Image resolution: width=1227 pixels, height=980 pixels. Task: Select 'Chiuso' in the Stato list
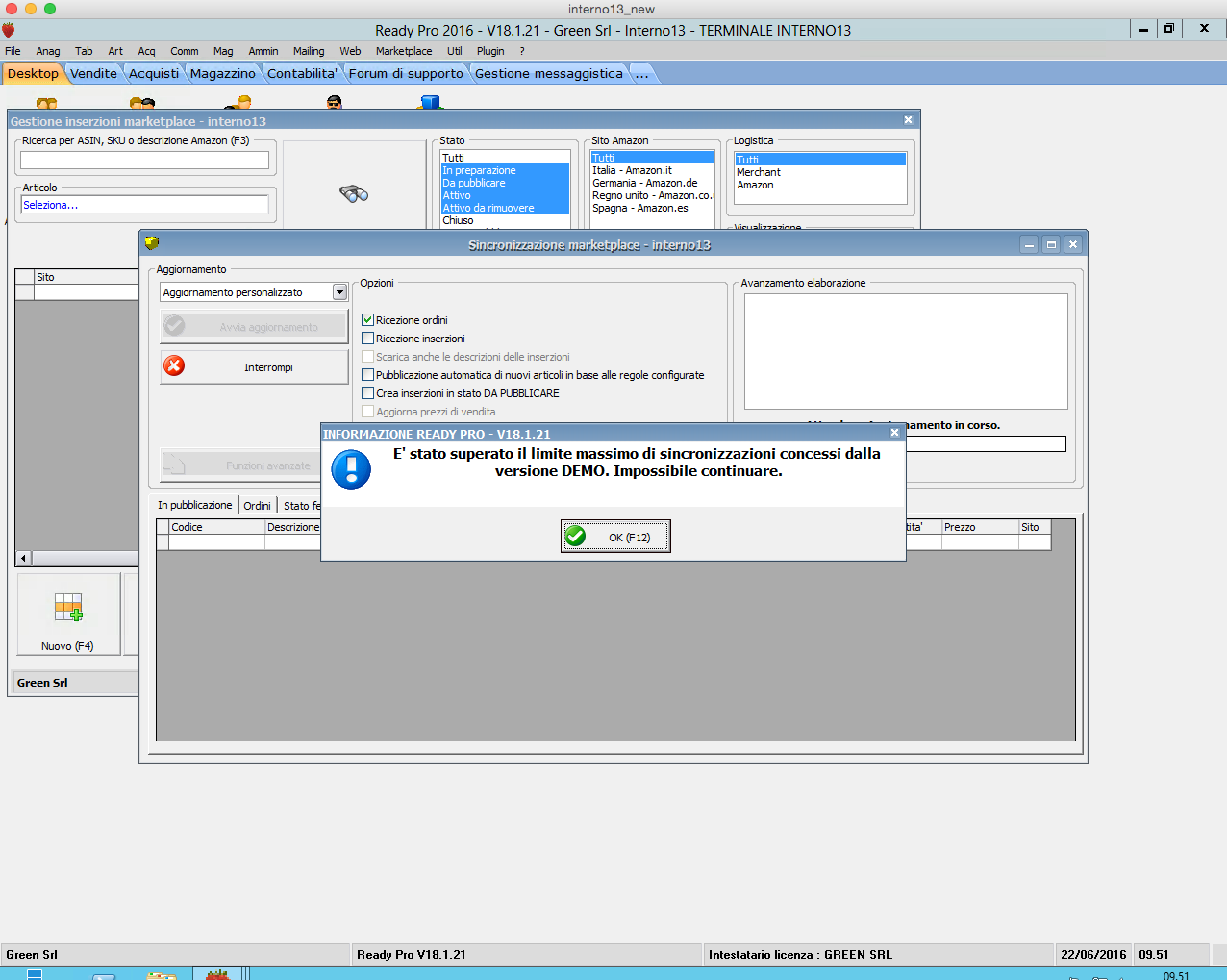coord(505,220)
